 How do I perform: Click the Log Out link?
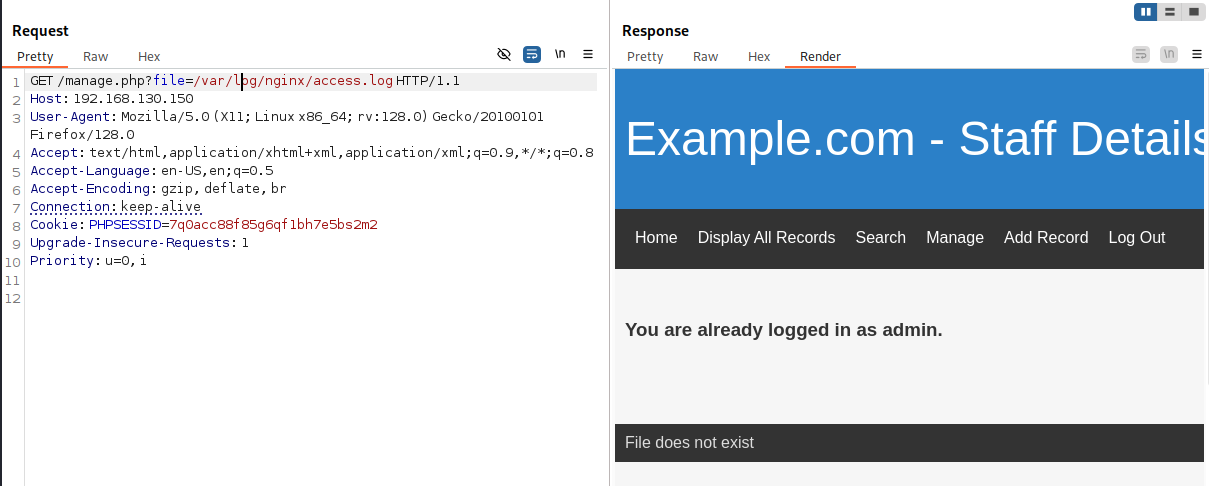[1137, 238]
